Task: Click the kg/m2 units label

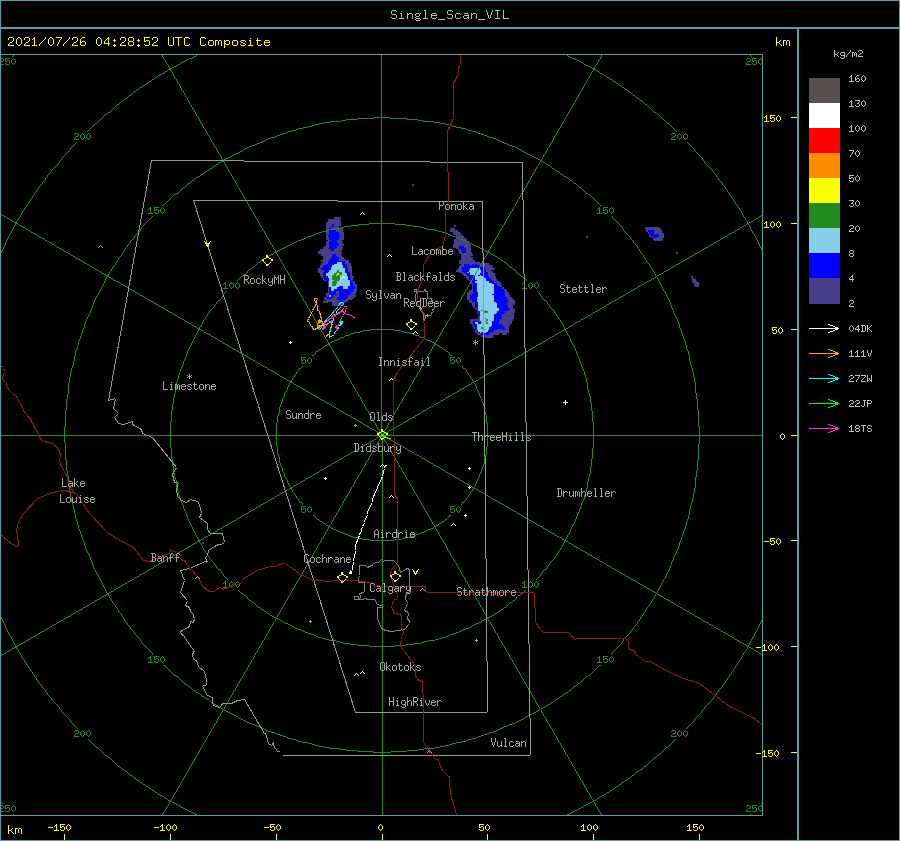Action: (848, 54)
